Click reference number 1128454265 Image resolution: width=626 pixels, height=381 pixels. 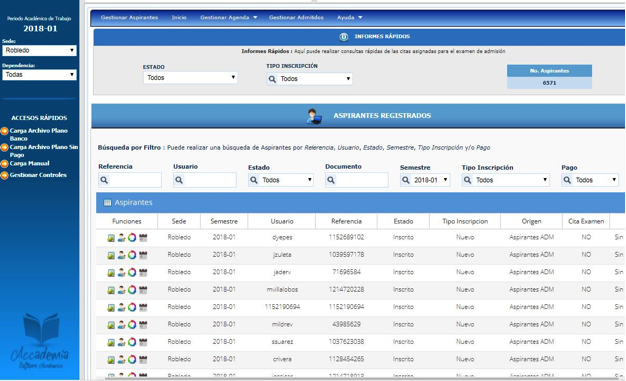(346, 359)
